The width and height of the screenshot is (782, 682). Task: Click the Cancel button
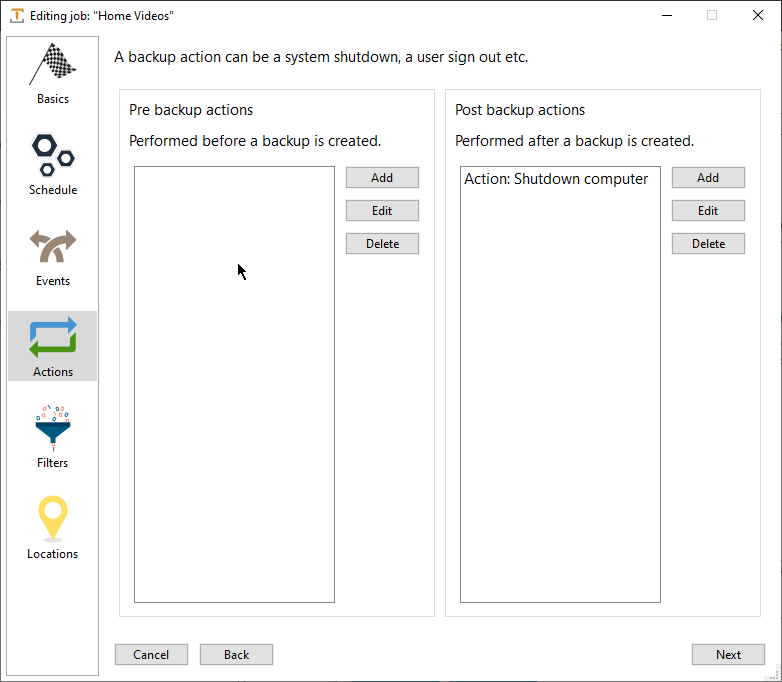pyautogui.click(x=151, y=655)
